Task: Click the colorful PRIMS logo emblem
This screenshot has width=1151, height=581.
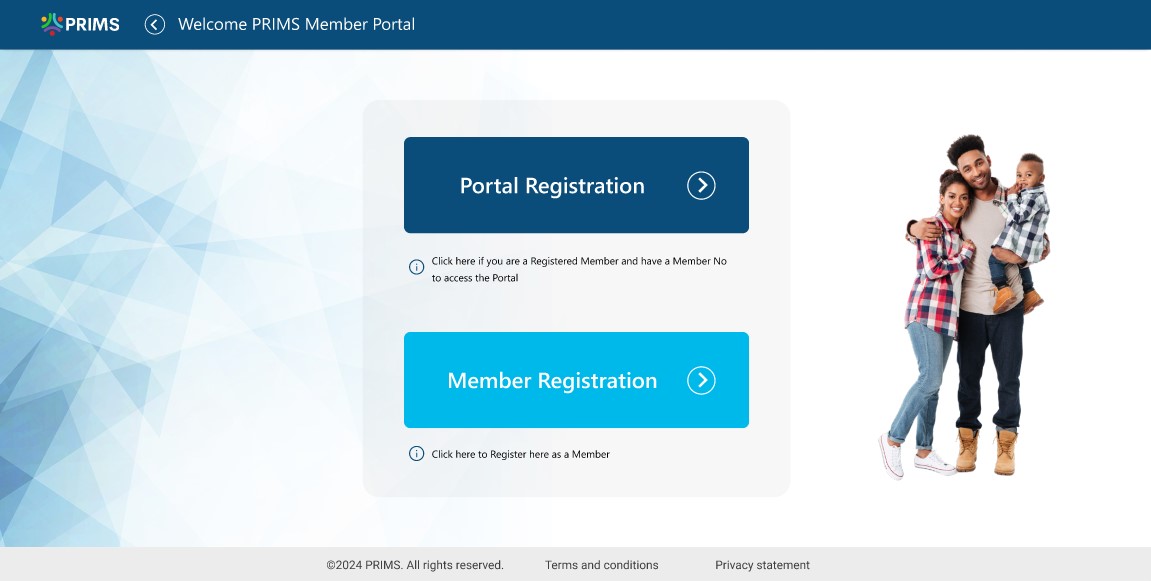Action: point(51,24)
